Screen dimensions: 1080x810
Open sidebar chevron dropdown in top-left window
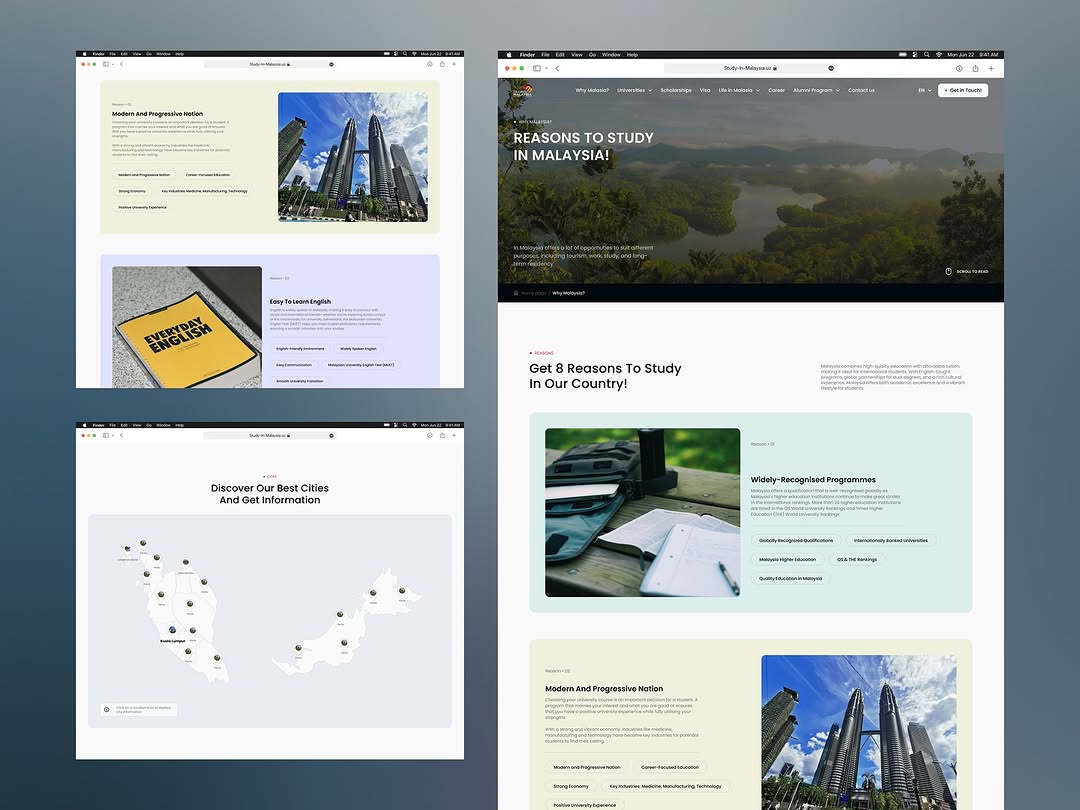113,64
